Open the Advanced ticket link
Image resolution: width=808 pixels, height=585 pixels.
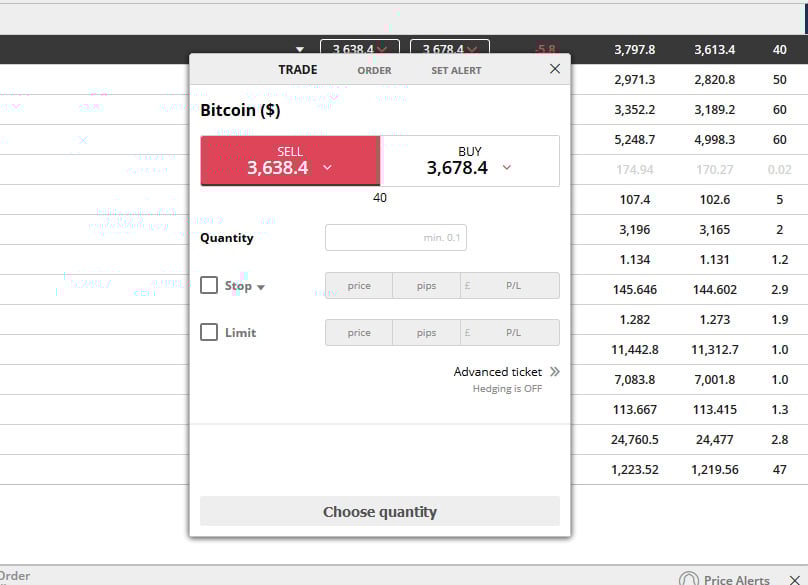point(498,372)
